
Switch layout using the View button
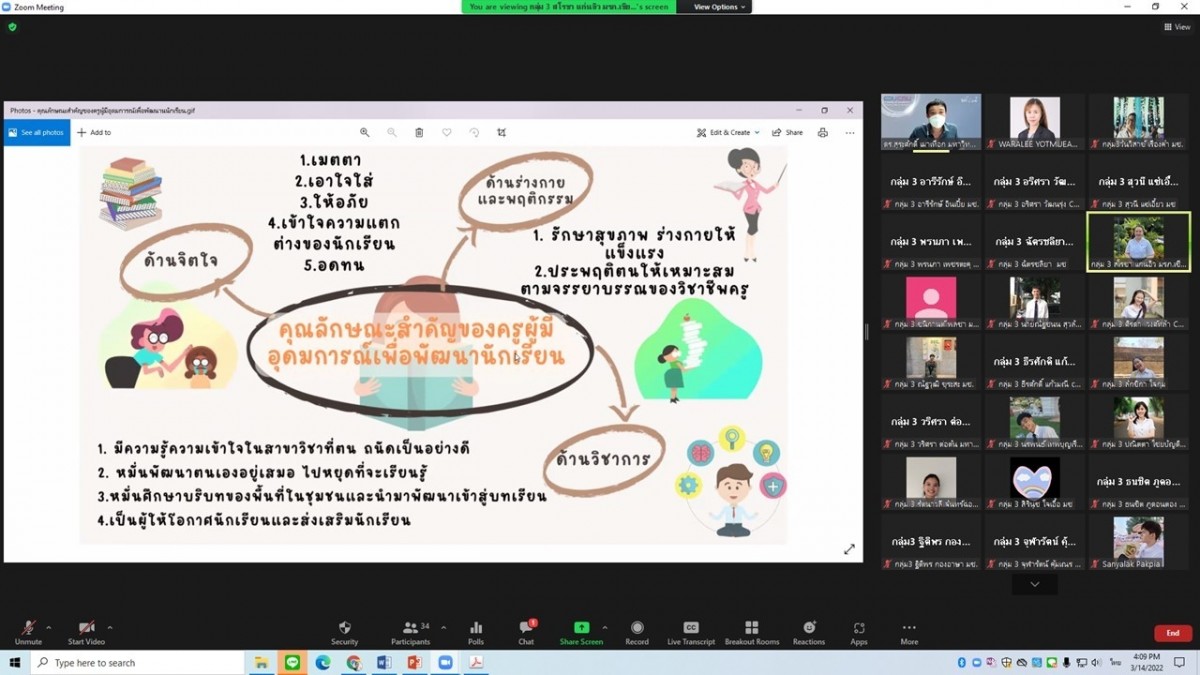tap(1177, 27)
